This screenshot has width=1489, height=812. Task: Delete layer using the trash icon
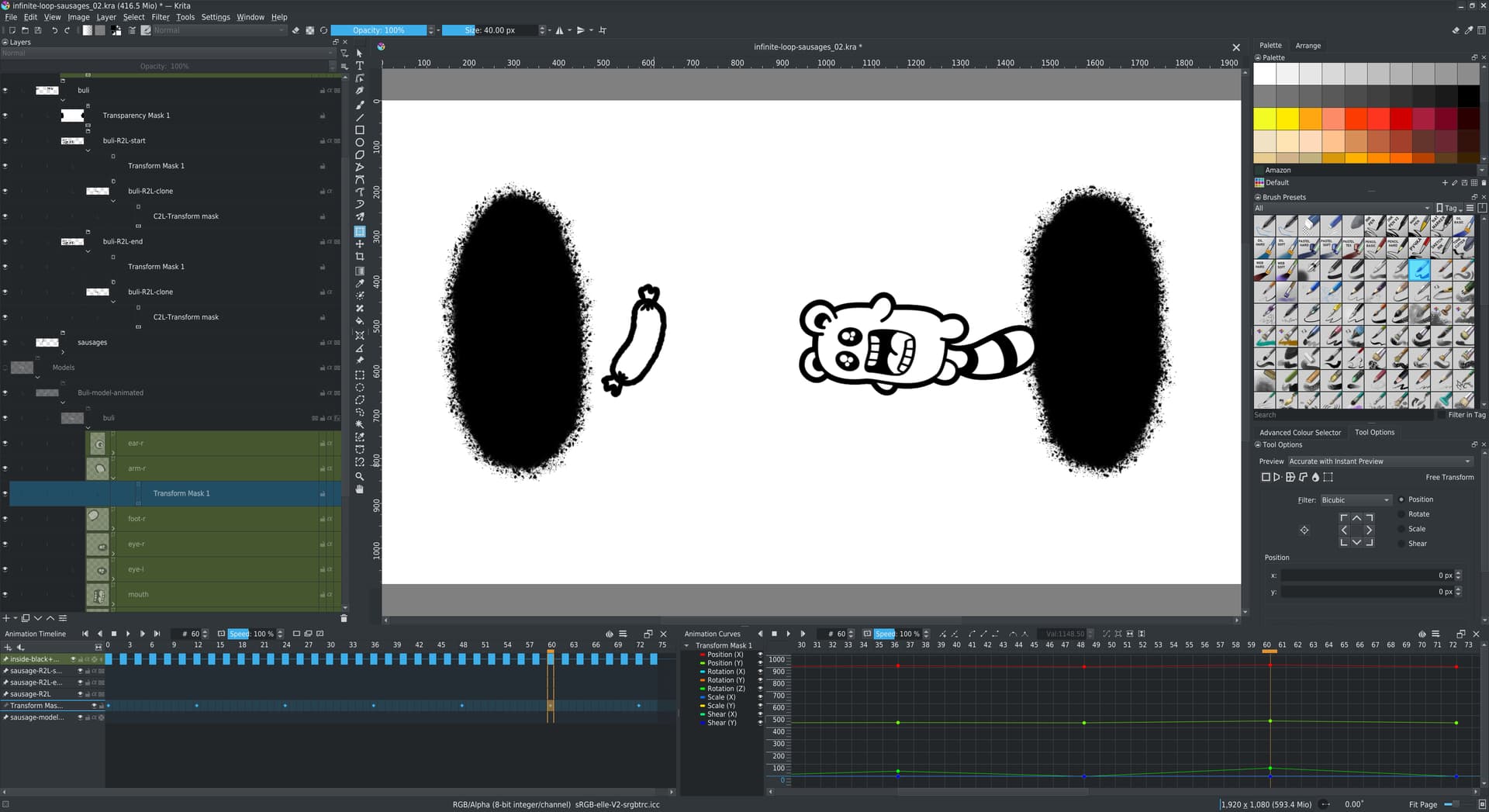[x=344, y=618]
